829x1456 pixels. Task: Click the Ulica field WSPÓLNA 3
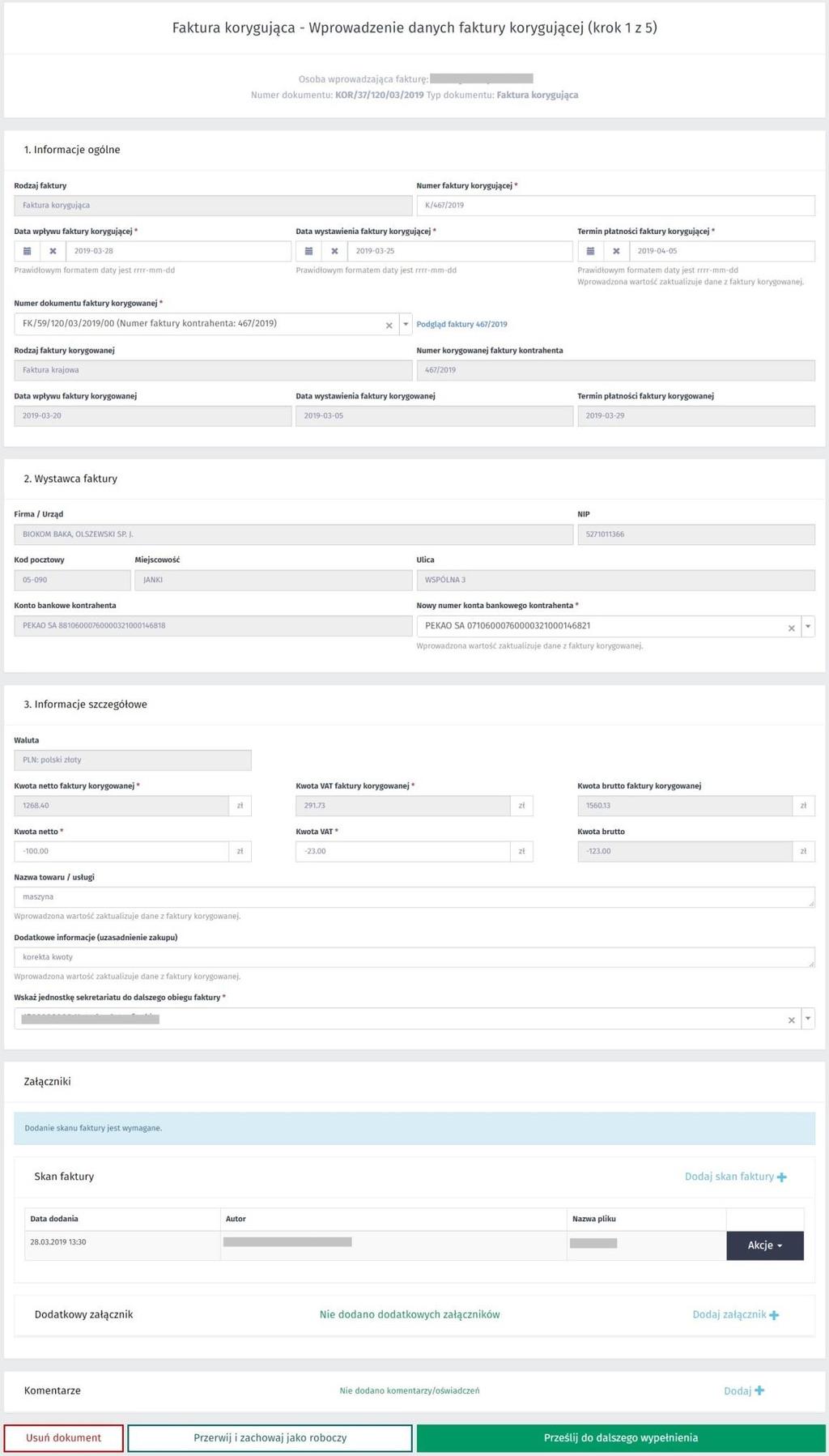615,580
